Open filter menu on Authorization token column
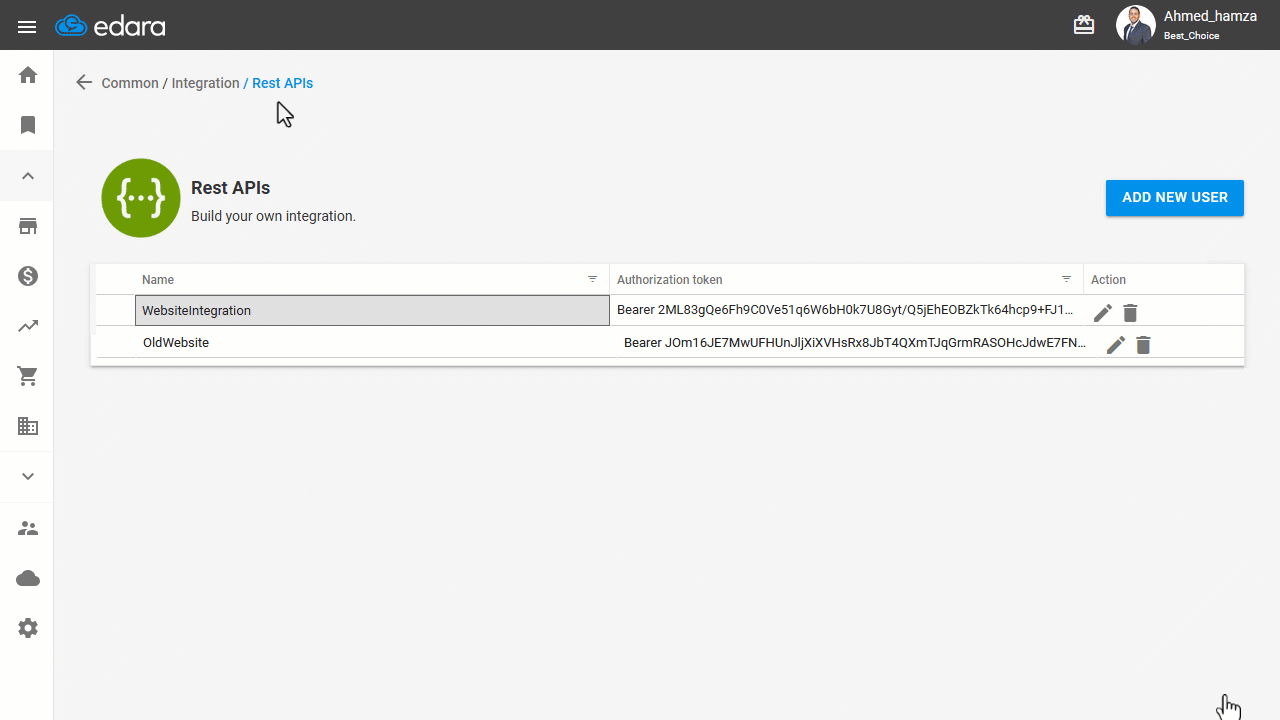The image size is (1280, 720). [x=1067, y=279]
